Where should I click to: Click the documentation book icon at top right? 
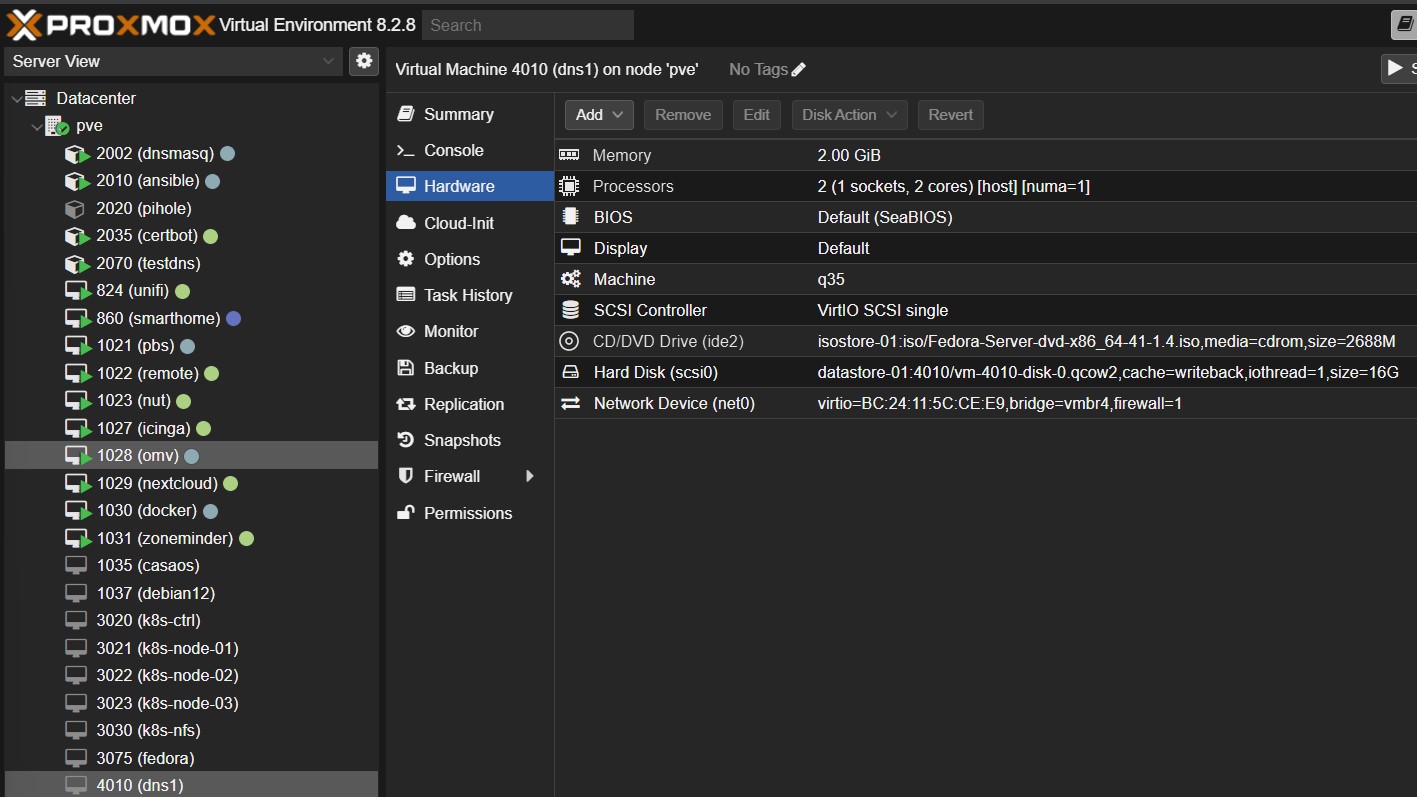coord(1404,25)
